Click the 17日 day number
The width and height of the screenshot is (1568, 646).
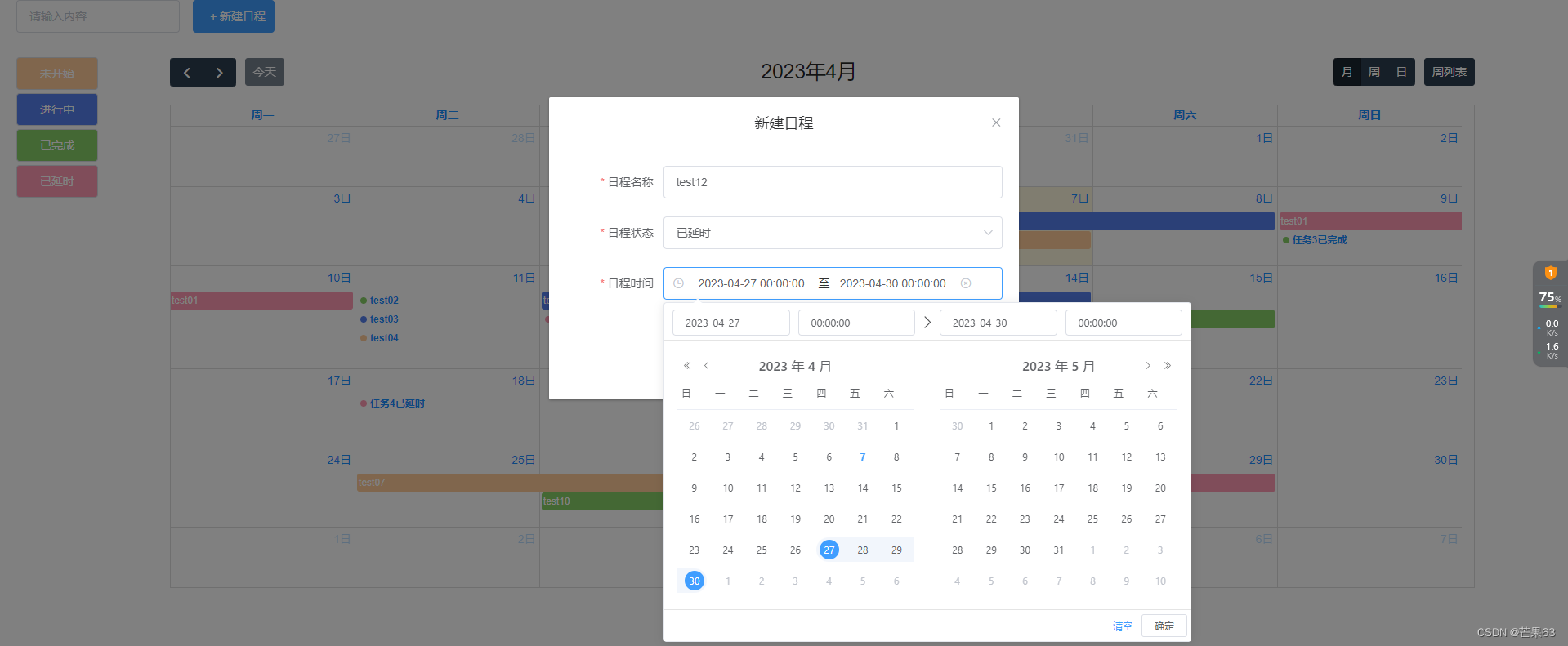pyautogui.click(x=339, y=381)
